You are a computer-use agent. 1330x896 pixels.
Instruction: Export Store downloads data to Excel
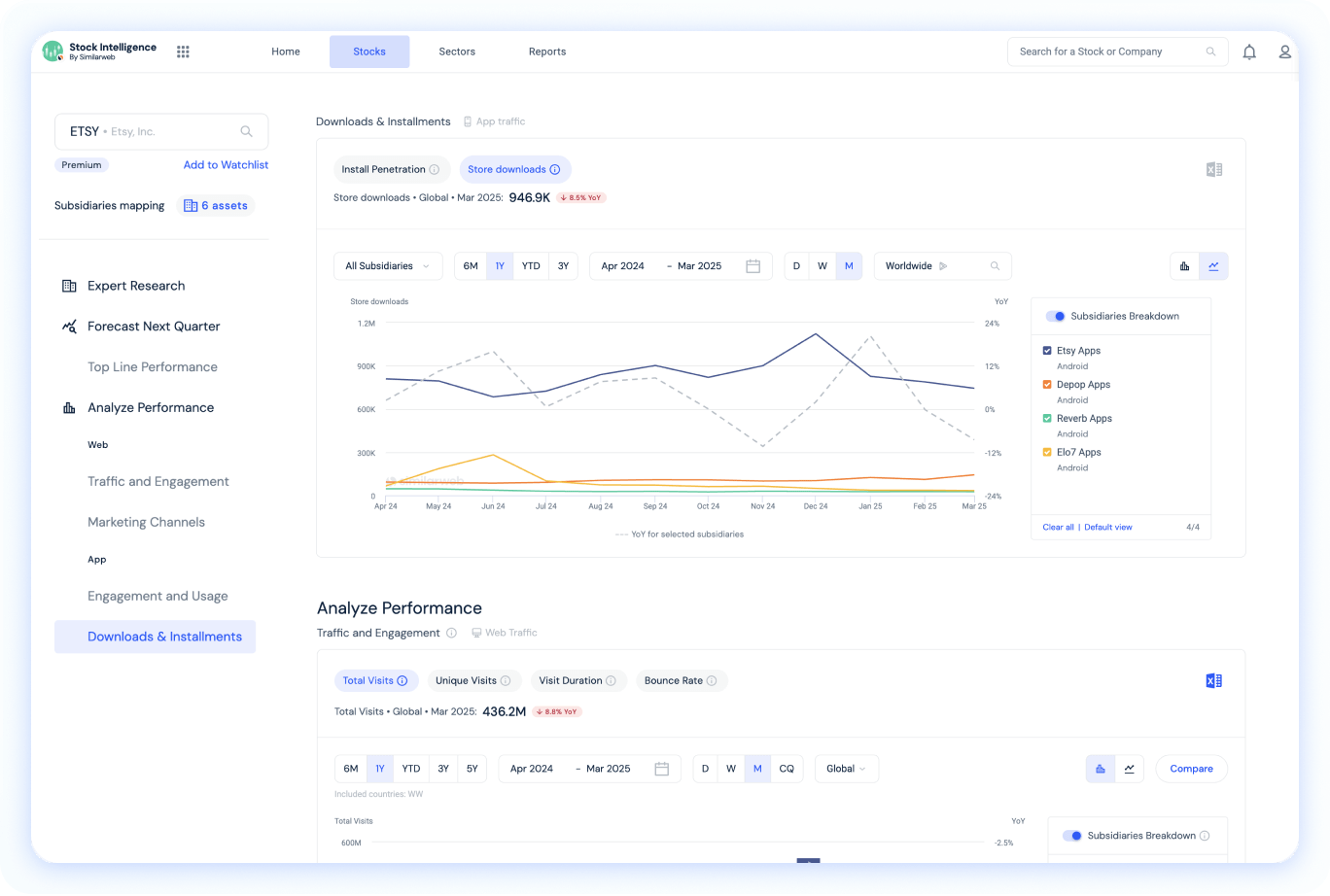[x=1213, y=169]
